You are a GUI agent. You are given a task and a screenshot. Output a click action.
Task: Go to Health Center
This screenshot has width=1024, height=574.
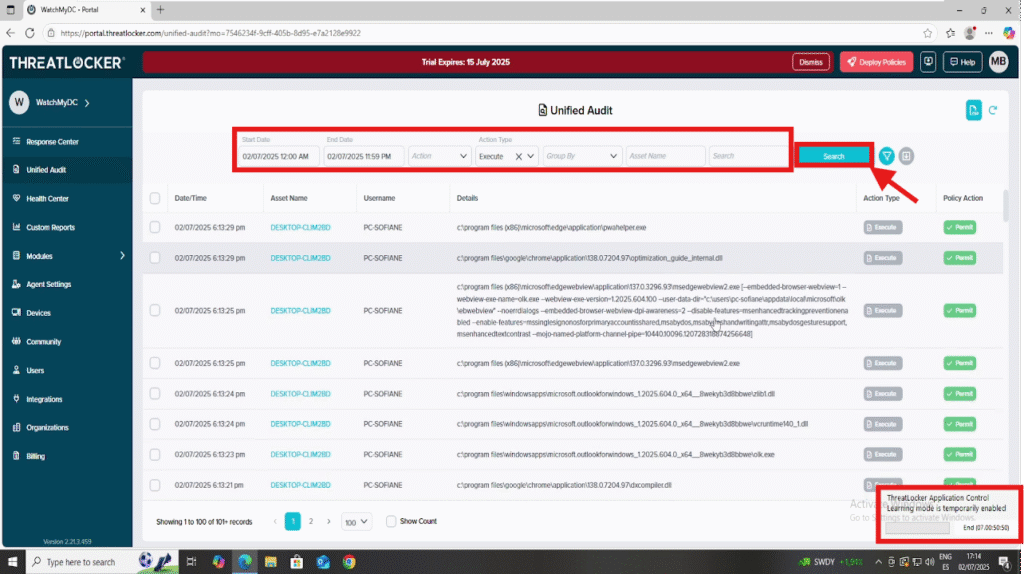coord(47,199)
